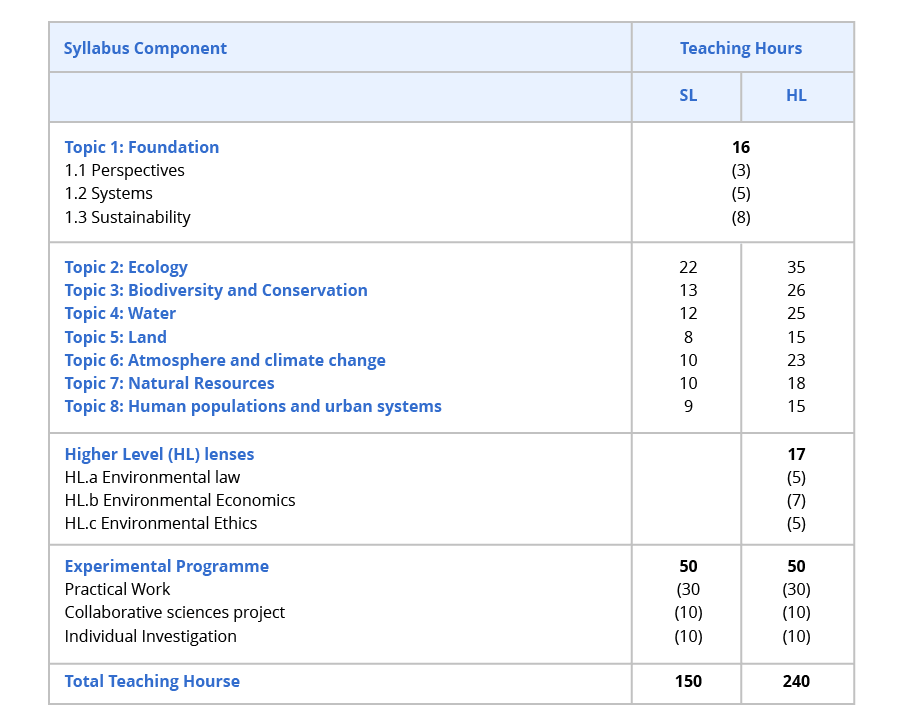Select the Experimental Programme heading
The height and width of the screenshot is (725, 902).
pos(167,565)
